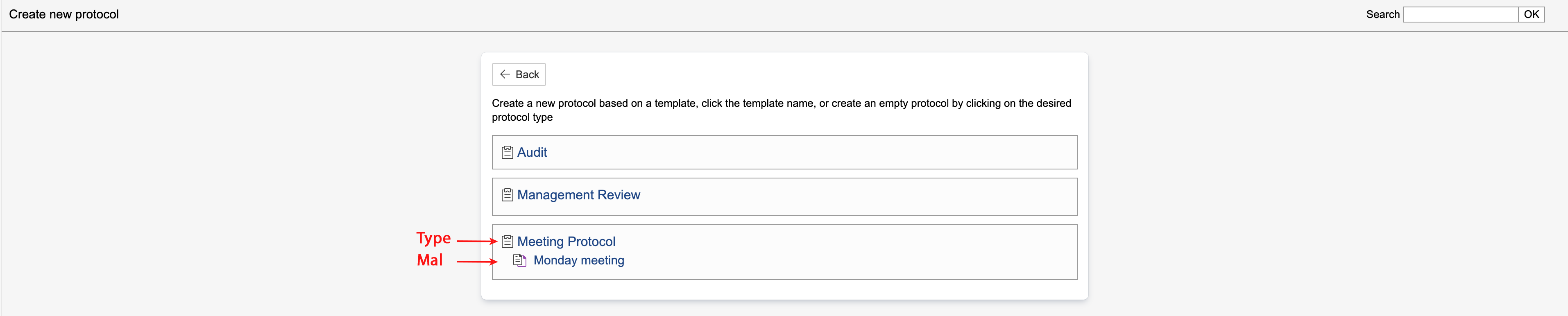Focus the Search input field
This screenshot has height=316, width=1568.
1459,15
